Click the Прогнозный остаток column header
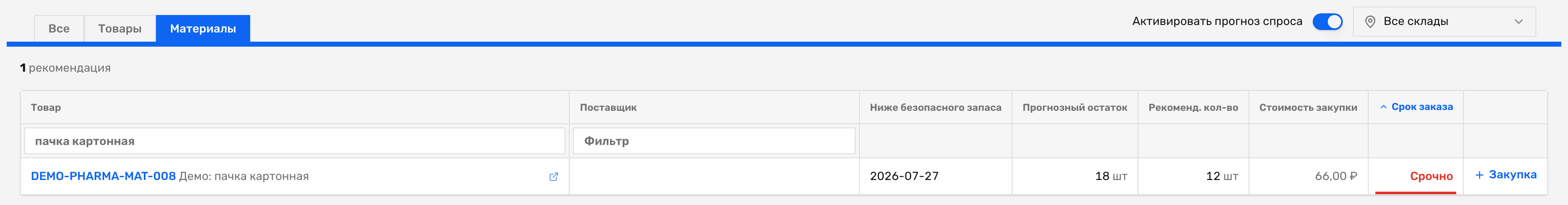1568x205 pixels. click(x=1074, y=107)
